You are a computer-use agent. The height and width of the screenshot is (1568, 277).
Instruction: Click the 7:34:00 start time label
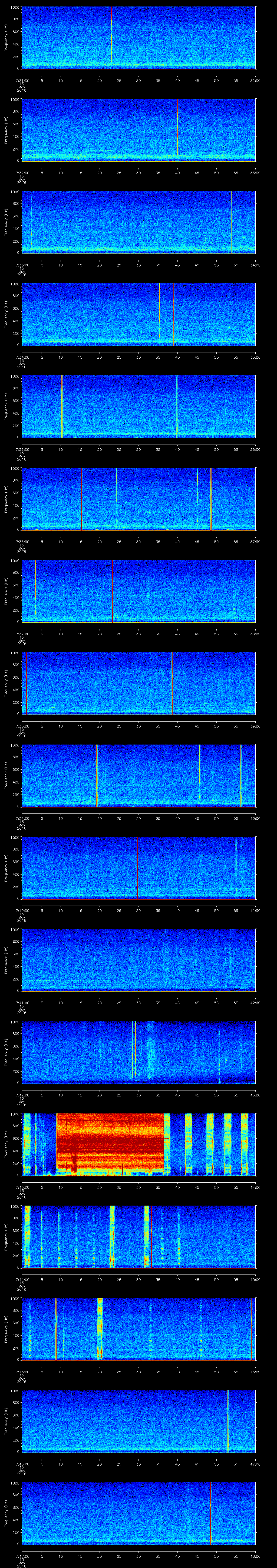pyautogui.click(x=22, y=357)
